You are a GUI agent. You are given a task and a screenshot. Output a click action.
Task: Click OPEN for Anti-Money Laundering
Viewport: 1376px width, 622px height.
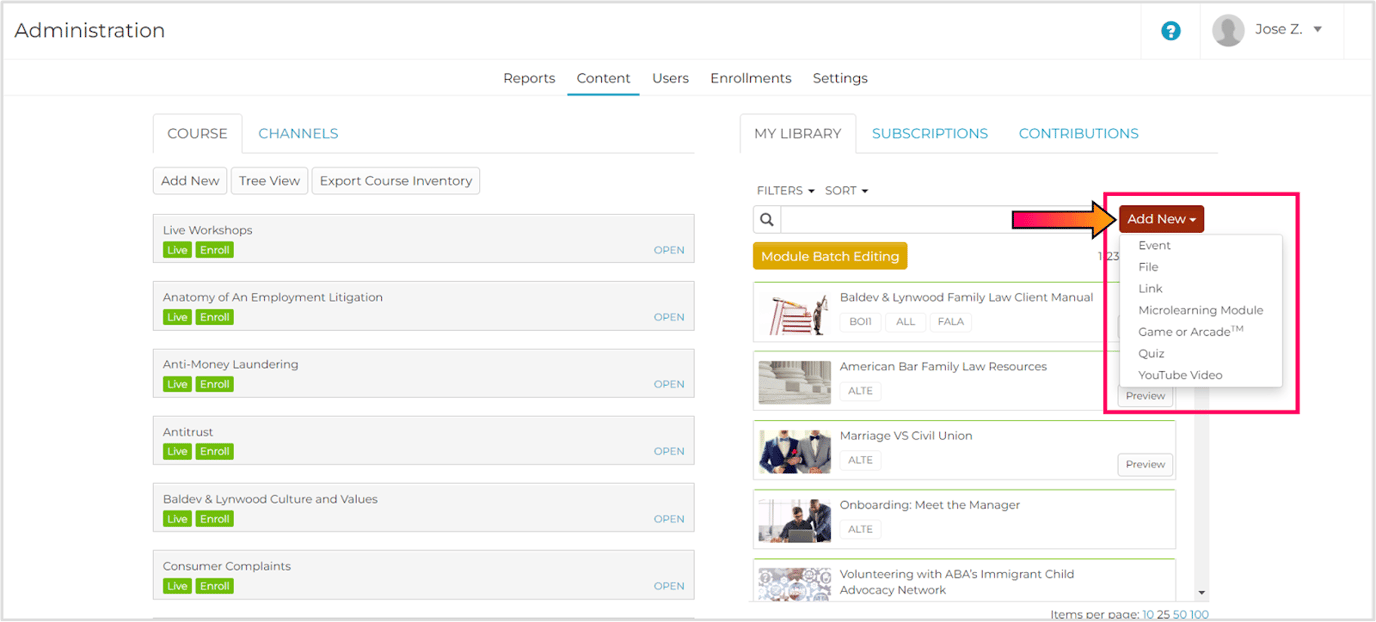[x=669, y=384]
